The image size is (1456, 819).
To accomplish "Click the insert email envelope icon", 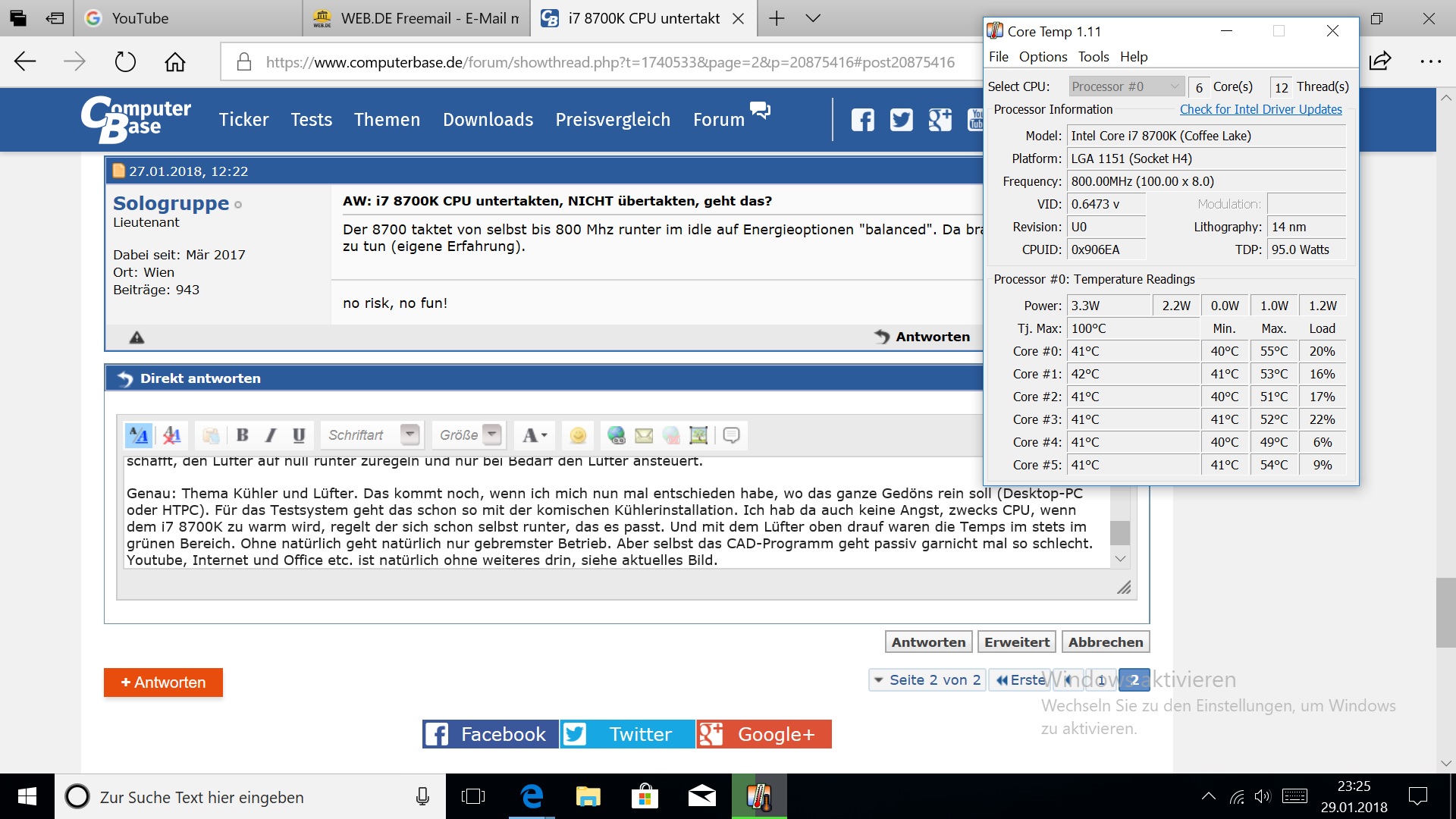I will click(x=644, y=435).
